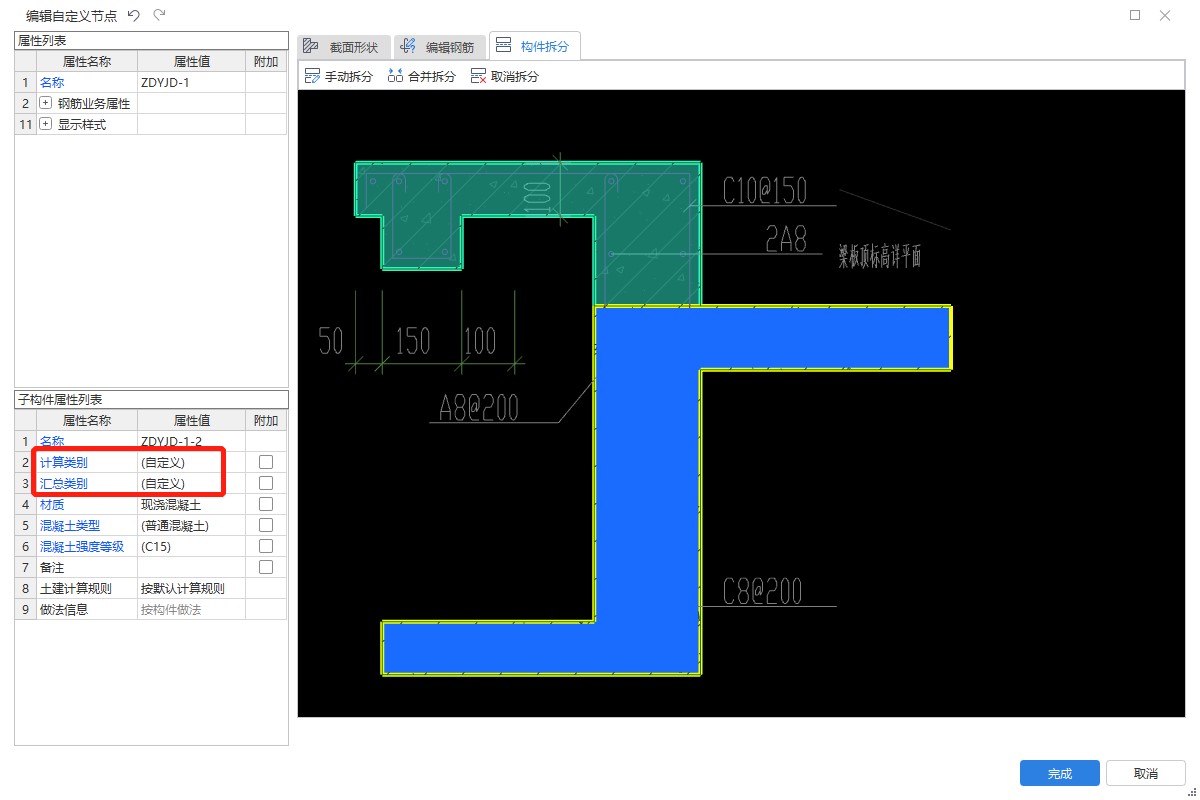Click the 150 dimension text
Screen dimensions: 1200x800
[413, 340]
